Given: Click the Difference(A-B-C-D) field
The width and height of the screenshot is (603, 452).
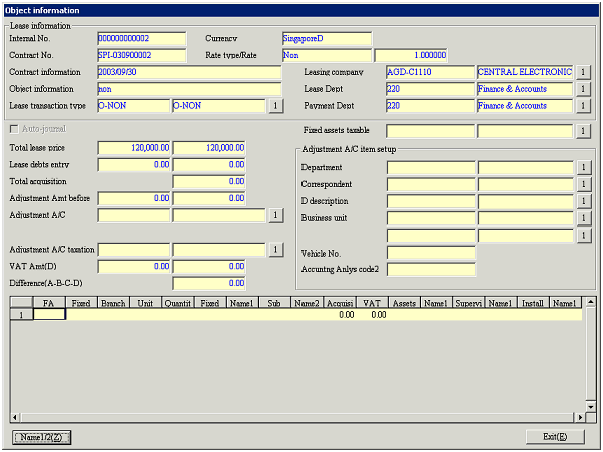Looking at the screenshot, I should 209,284.
